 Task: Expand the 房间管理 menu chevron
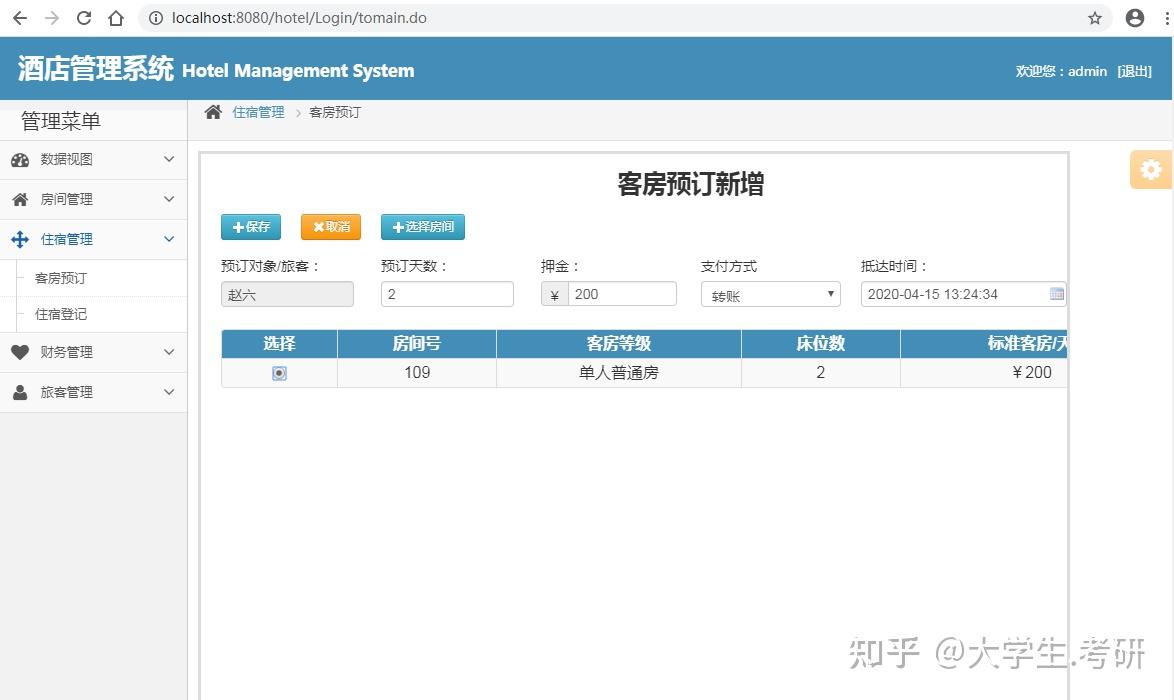[x=169, y=199]
